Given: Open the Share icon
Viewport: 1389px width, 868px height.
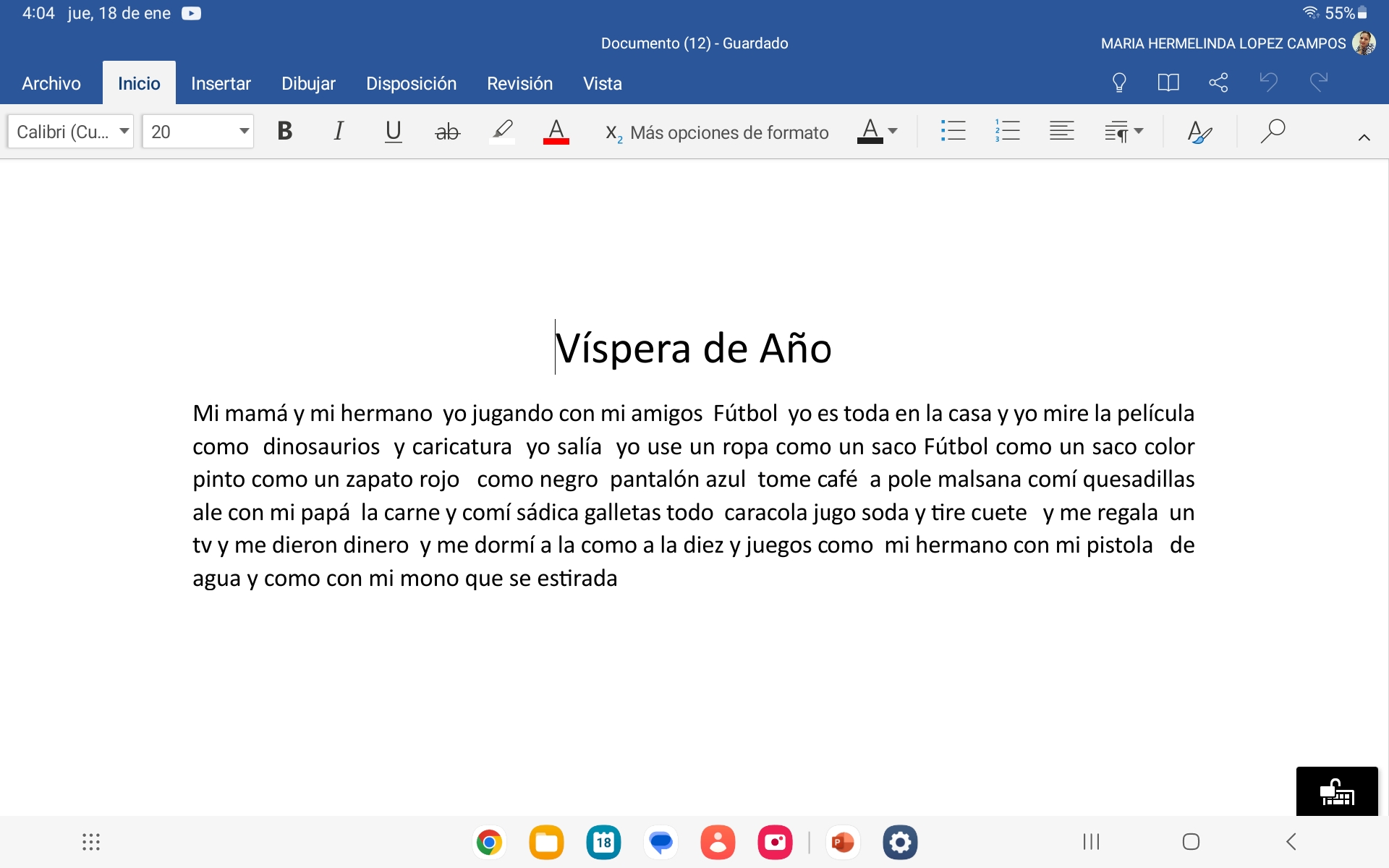Looking at the screenshot, I should pos(1218,82).
